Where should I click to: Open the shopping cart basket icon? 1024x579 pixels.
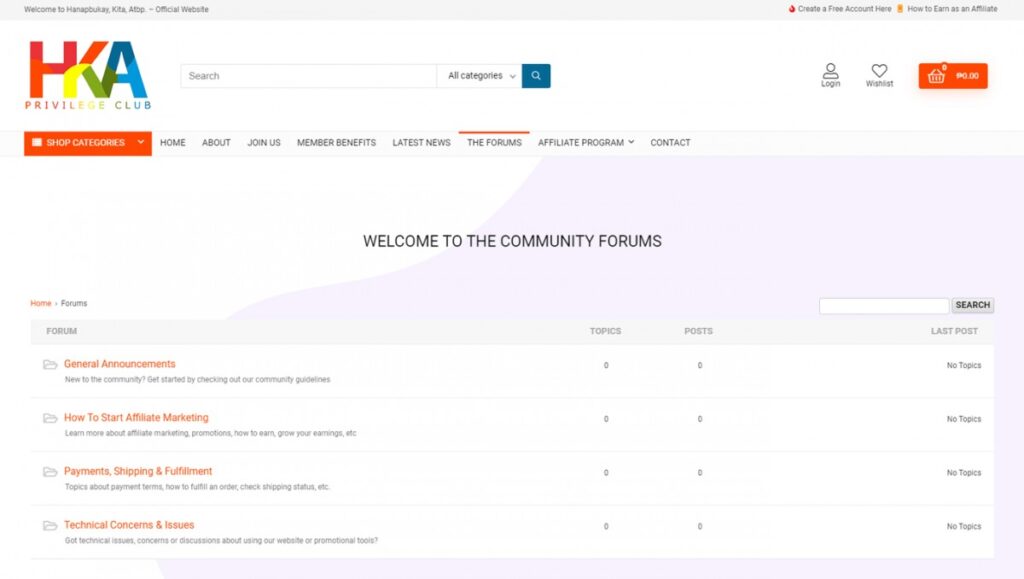(936, 76)
